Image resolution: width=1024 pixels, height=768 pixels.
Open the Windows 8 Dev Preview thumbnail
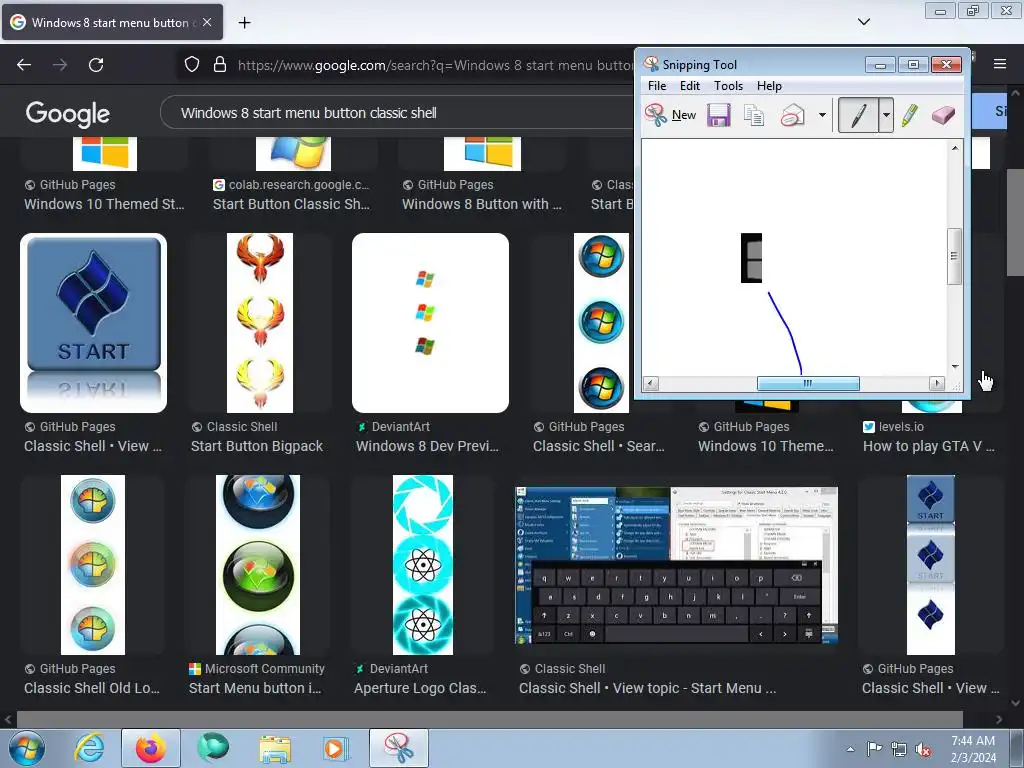[430, 323]
